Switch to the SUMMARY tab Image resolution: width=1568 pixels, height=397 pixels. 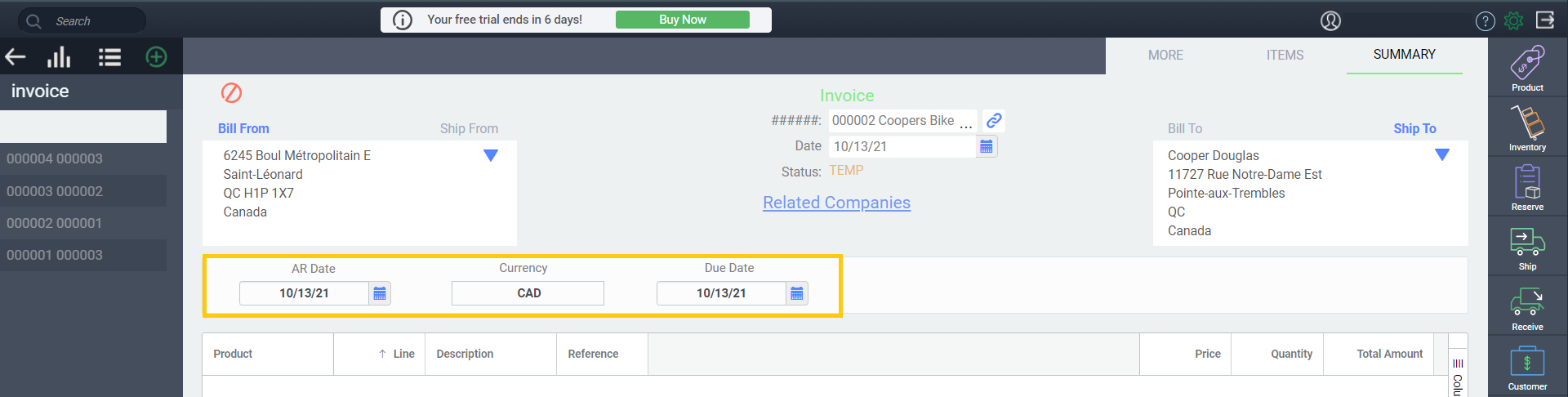point(1404,55)
